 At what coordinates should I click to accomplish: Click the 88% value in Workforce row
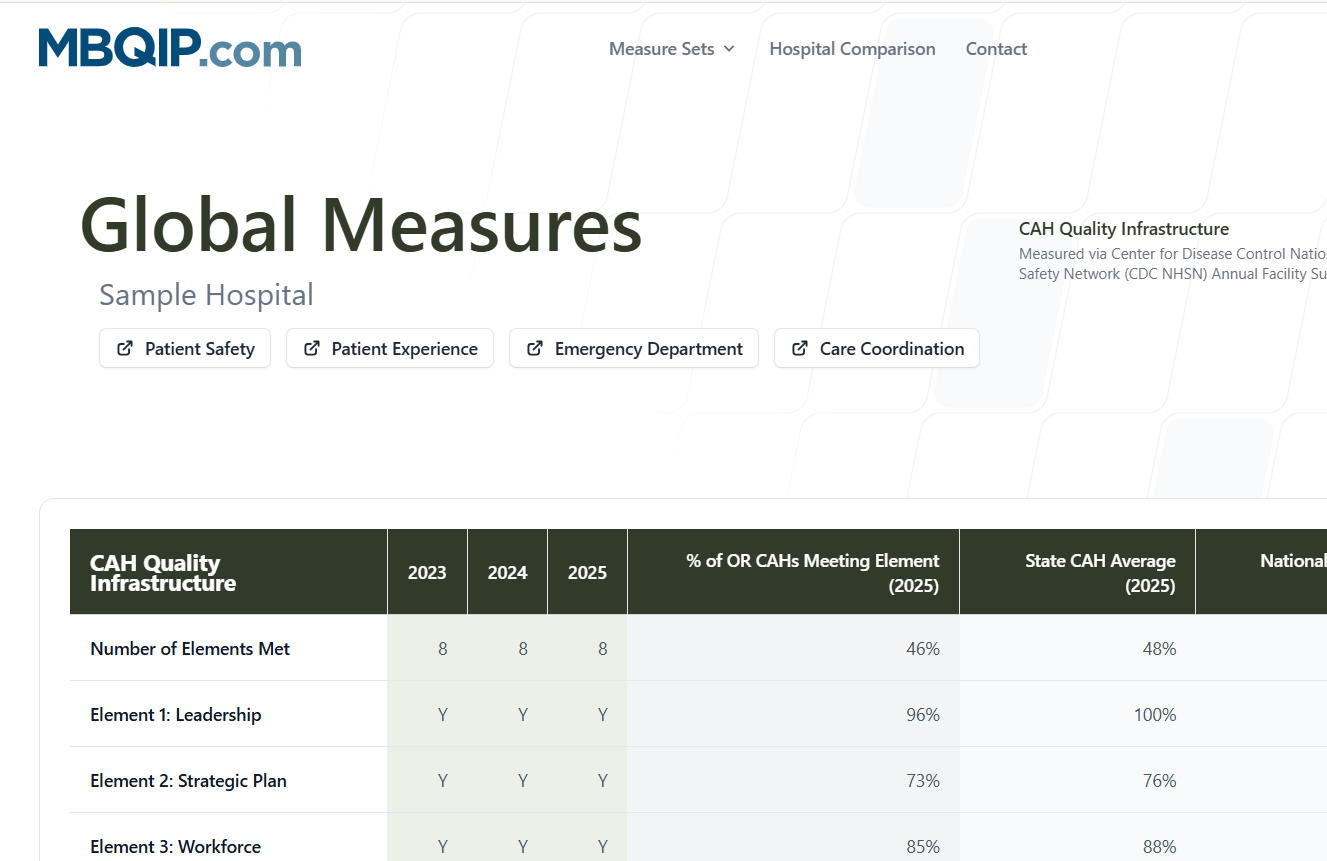tap(1159, 847)
